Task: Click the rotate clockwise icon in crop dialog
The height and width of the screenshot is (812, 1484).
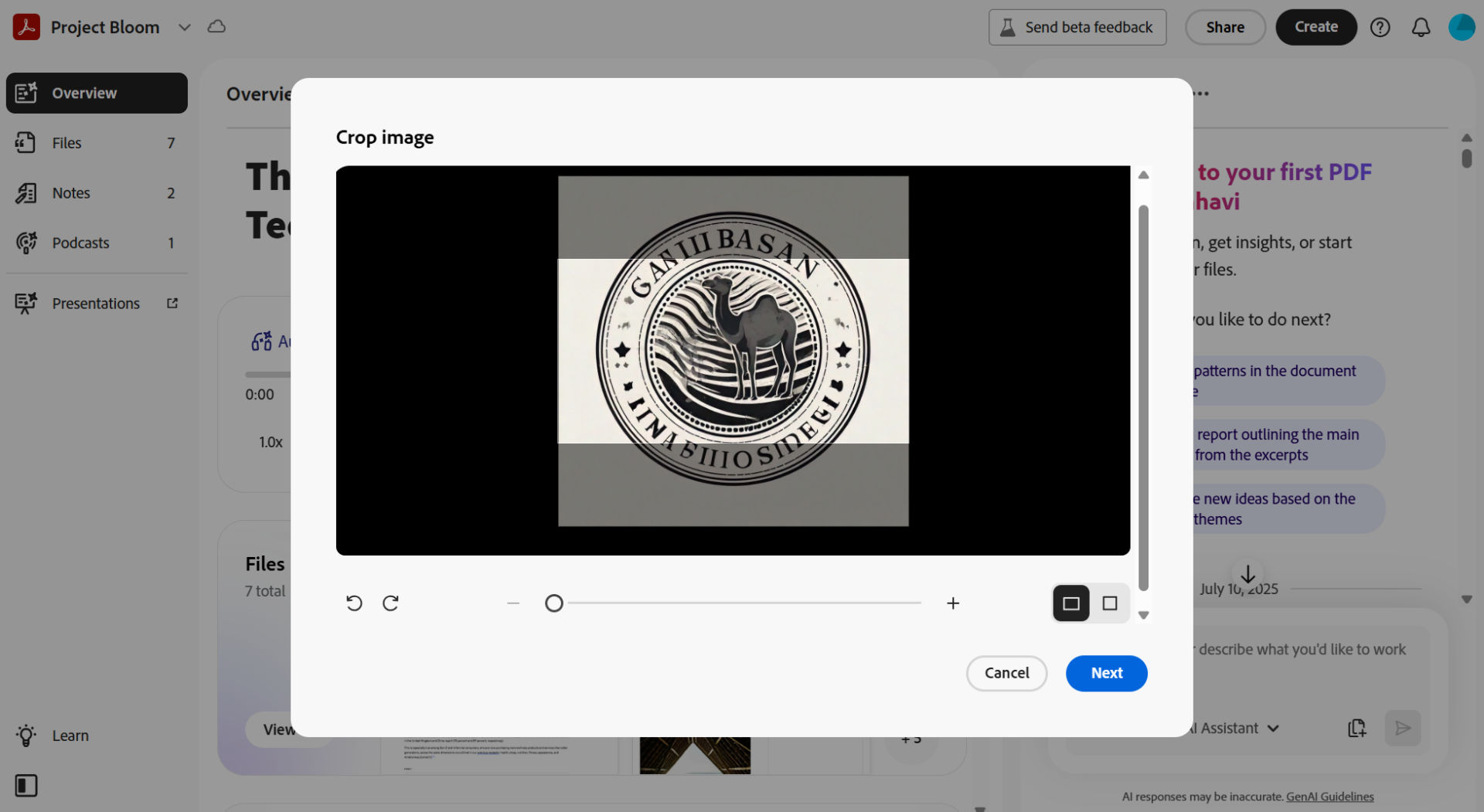Action: pyautogui.click(x=390, y=603)
